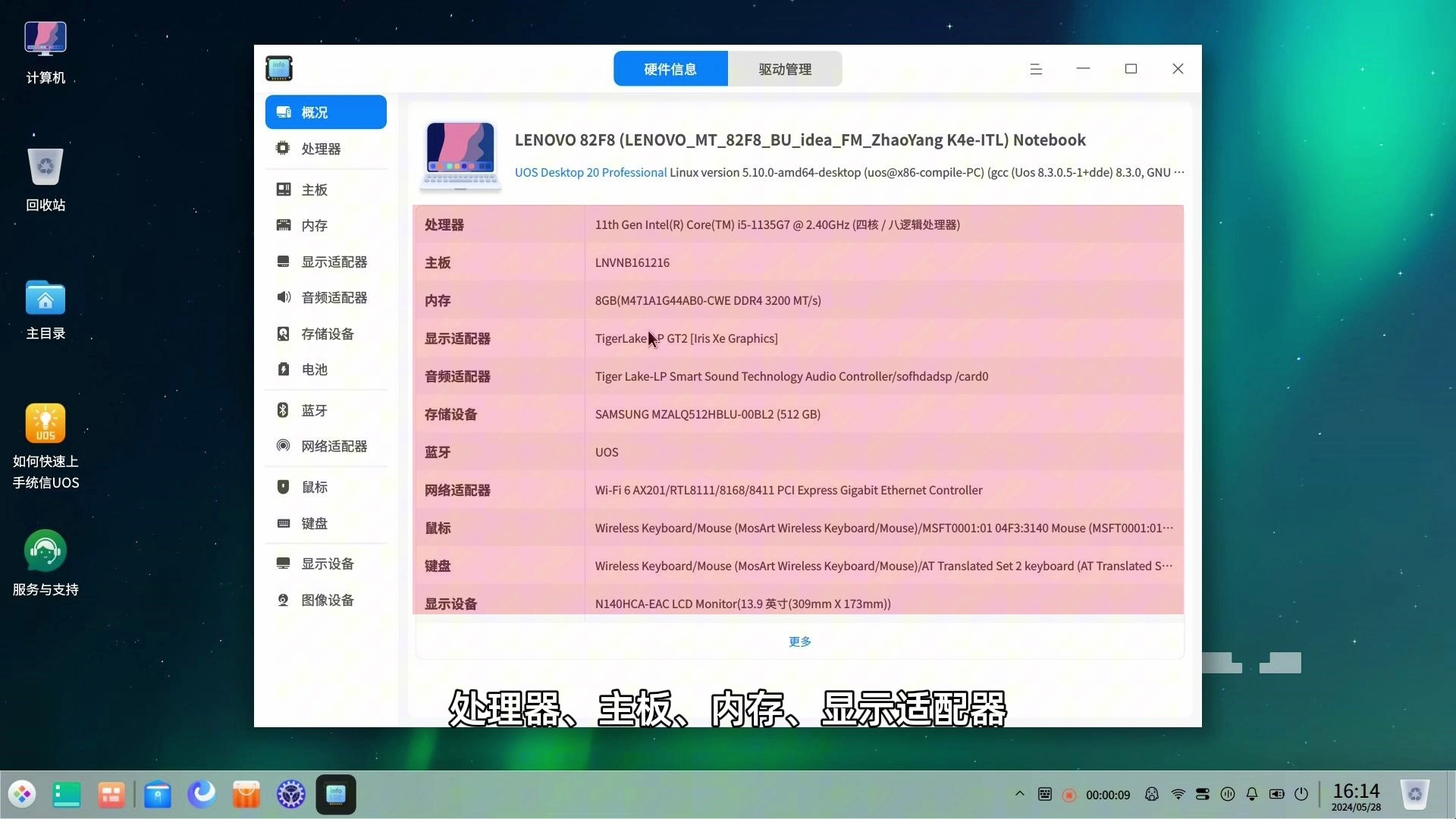Select 概况 overview in sidebar

tap(325, 112)
